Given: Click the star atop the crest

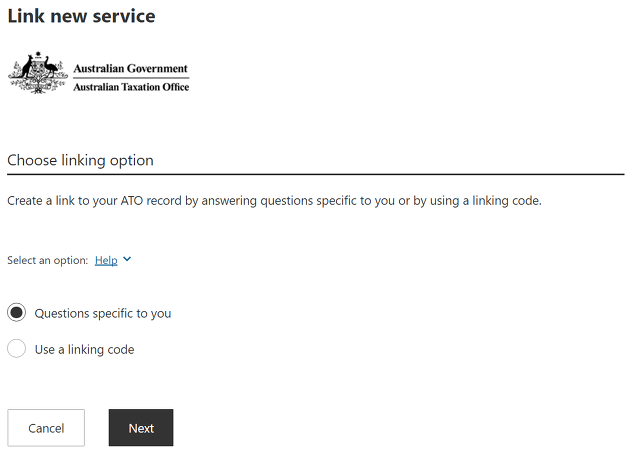Looking at the screenshot, I should (38, 54).
